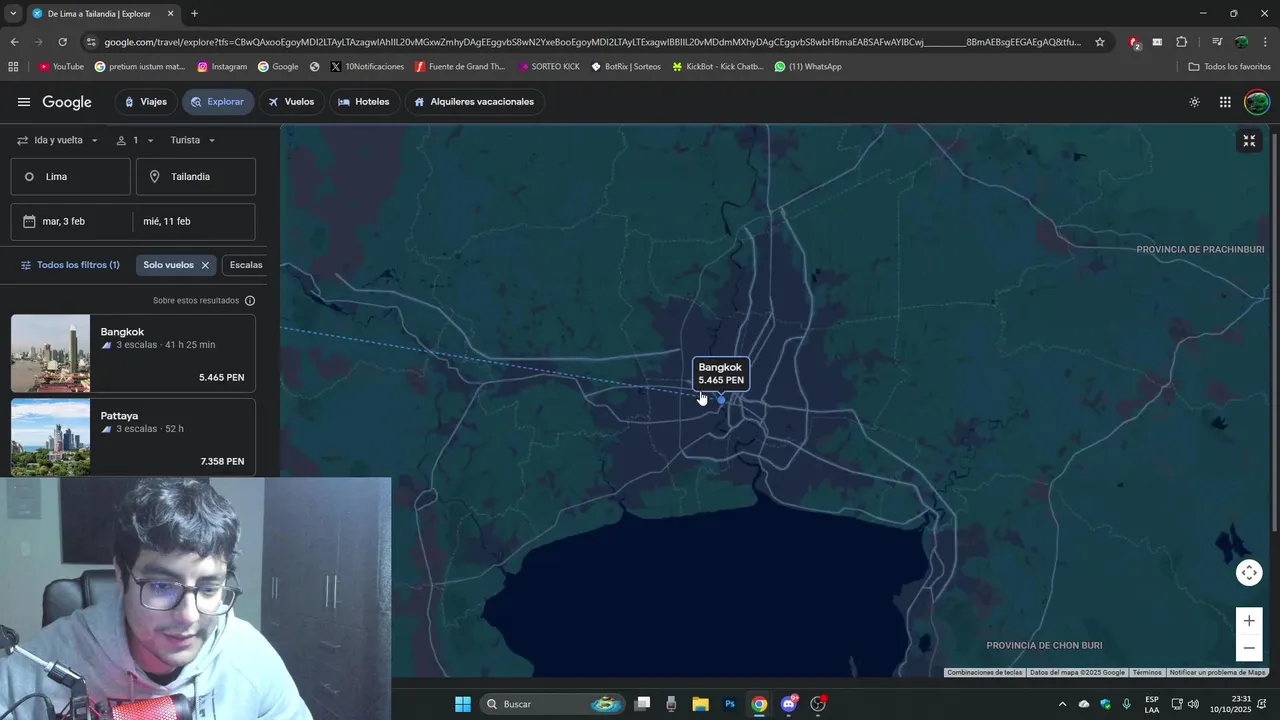Toggle the light/dark theme sun icon
1280x720 pixels.
(1194, 102)
